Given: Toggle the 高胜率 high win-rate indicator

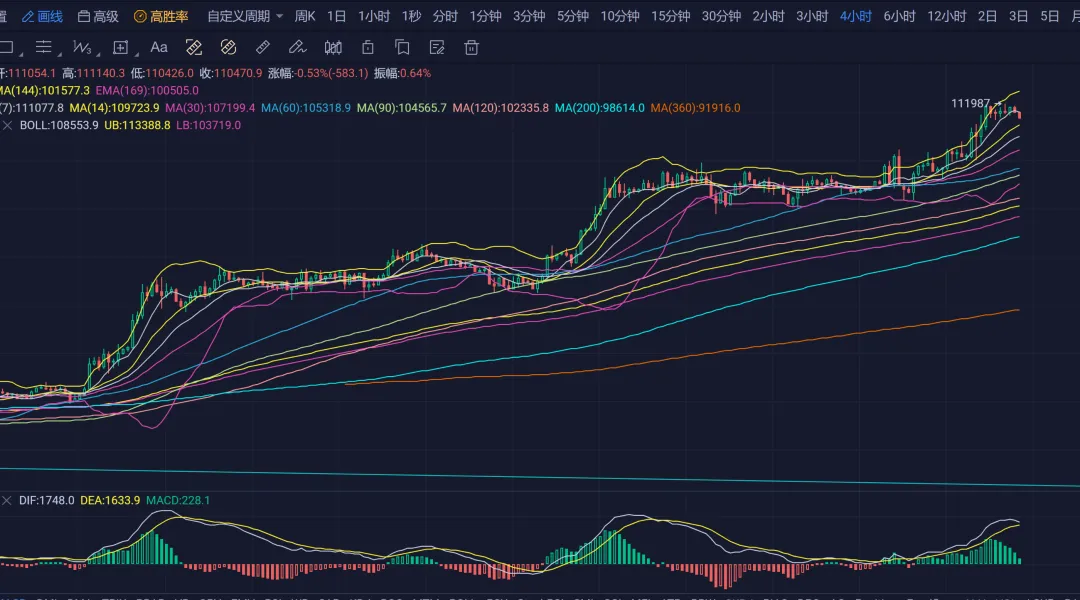Looking at the screenshot, I should [161, 16].
